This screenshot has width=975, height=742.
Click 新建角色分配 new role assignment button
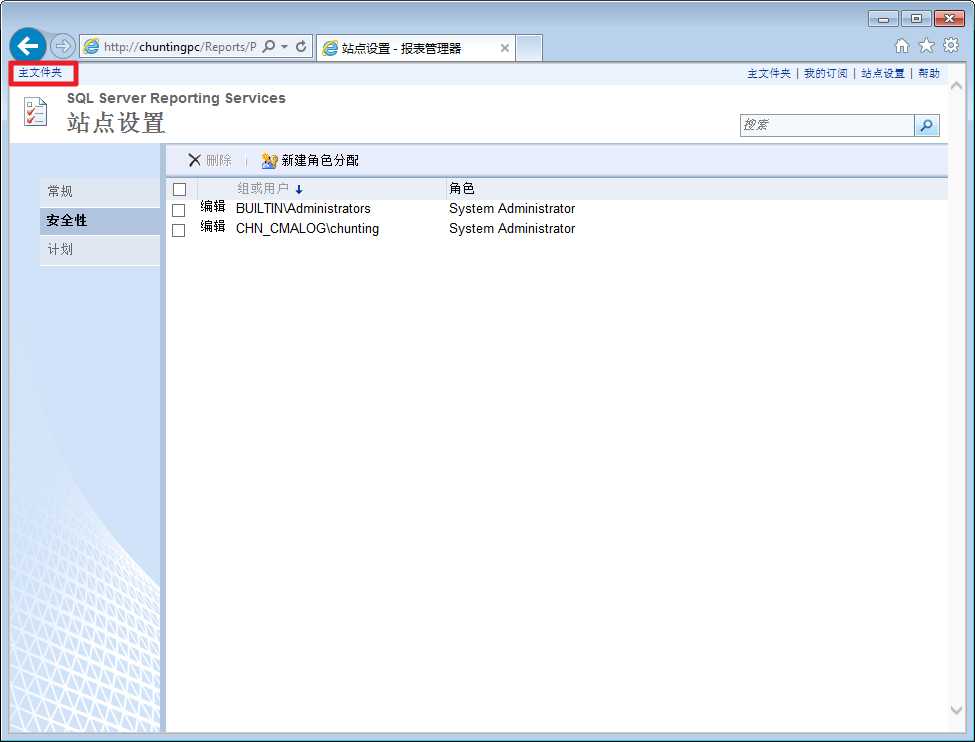coord(310,160)
